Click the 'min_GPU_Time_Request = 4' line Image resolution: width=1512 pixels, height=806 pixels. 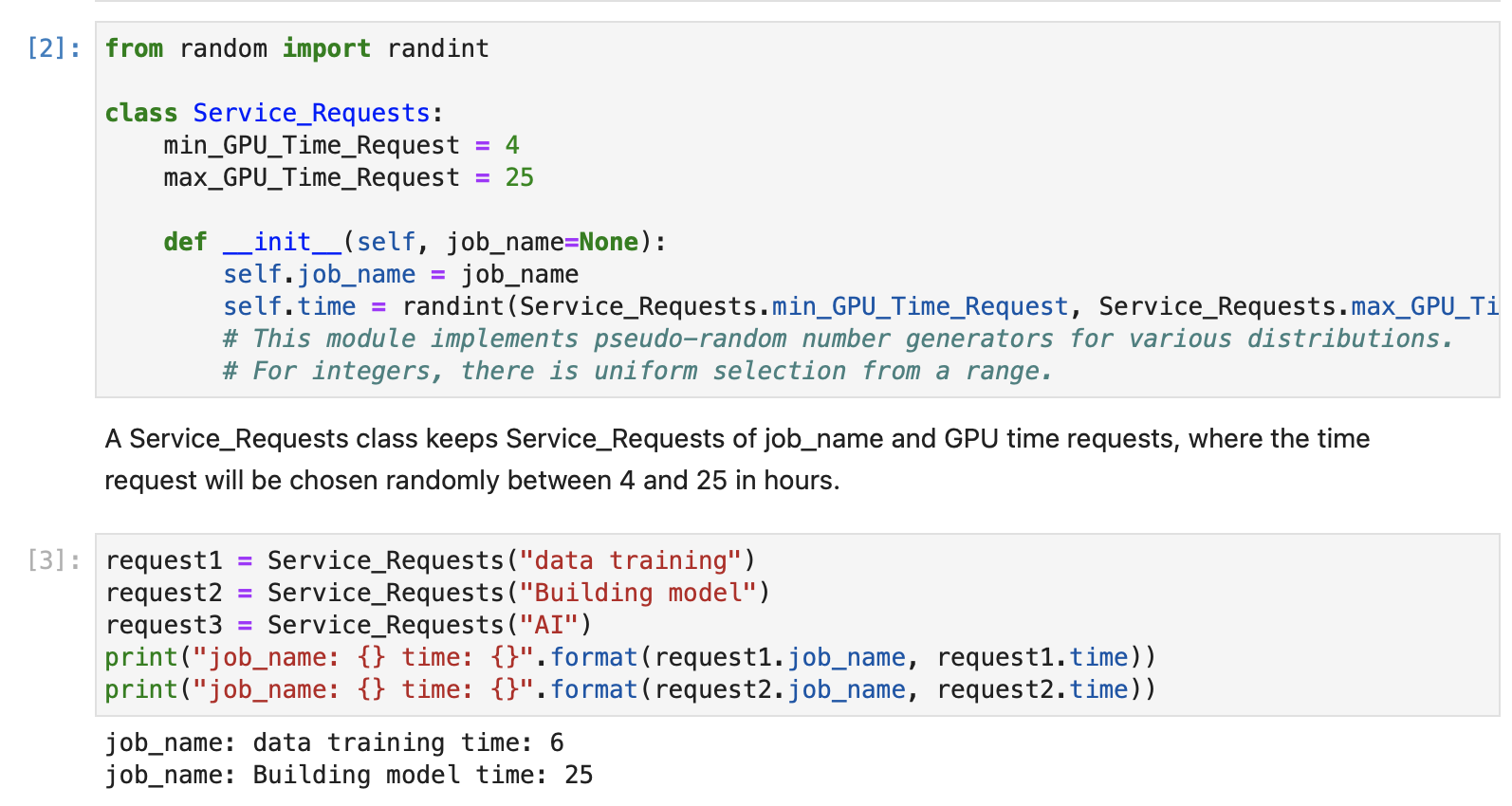click(341, 145)
